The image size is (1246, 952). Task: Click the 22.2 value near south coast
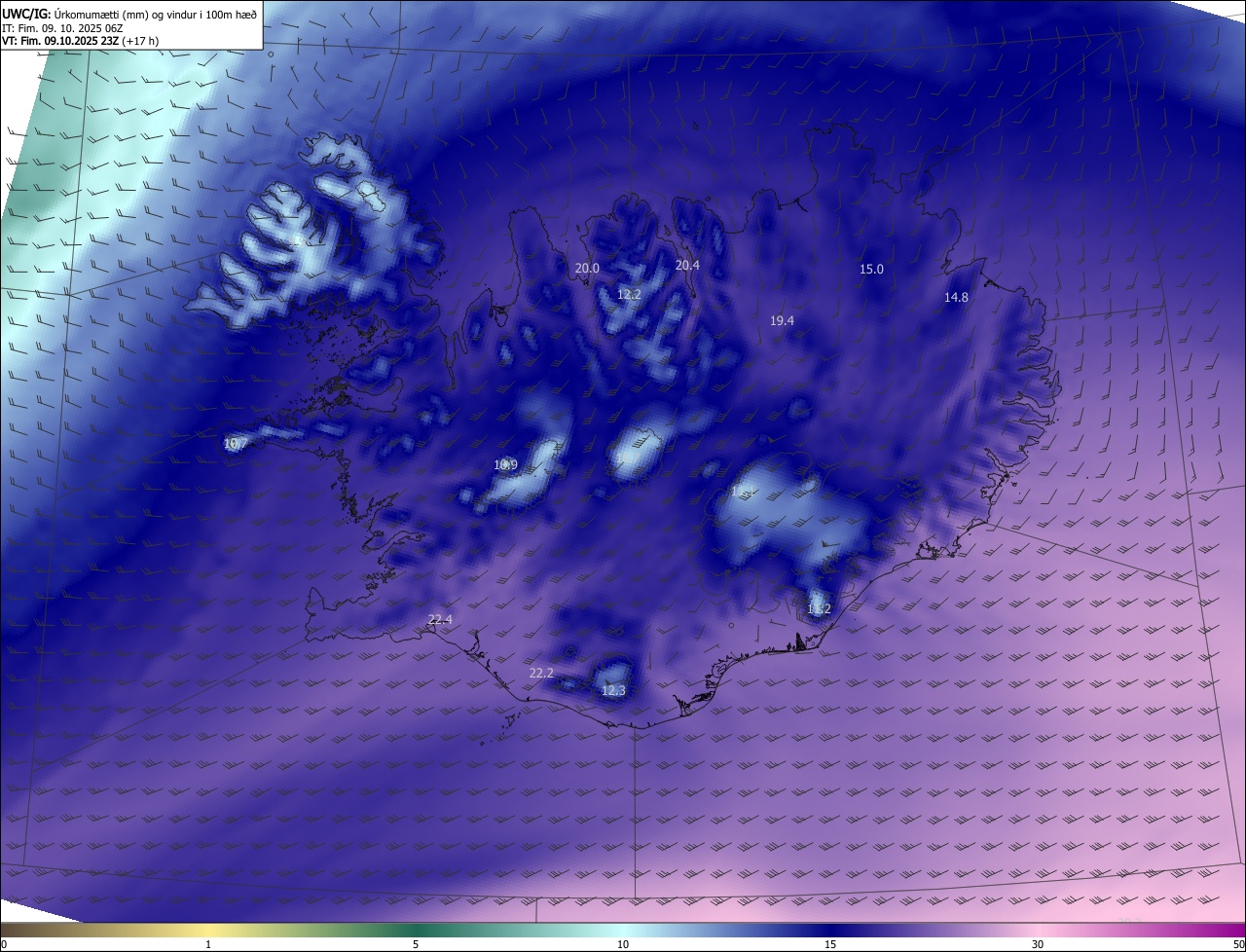541,674
